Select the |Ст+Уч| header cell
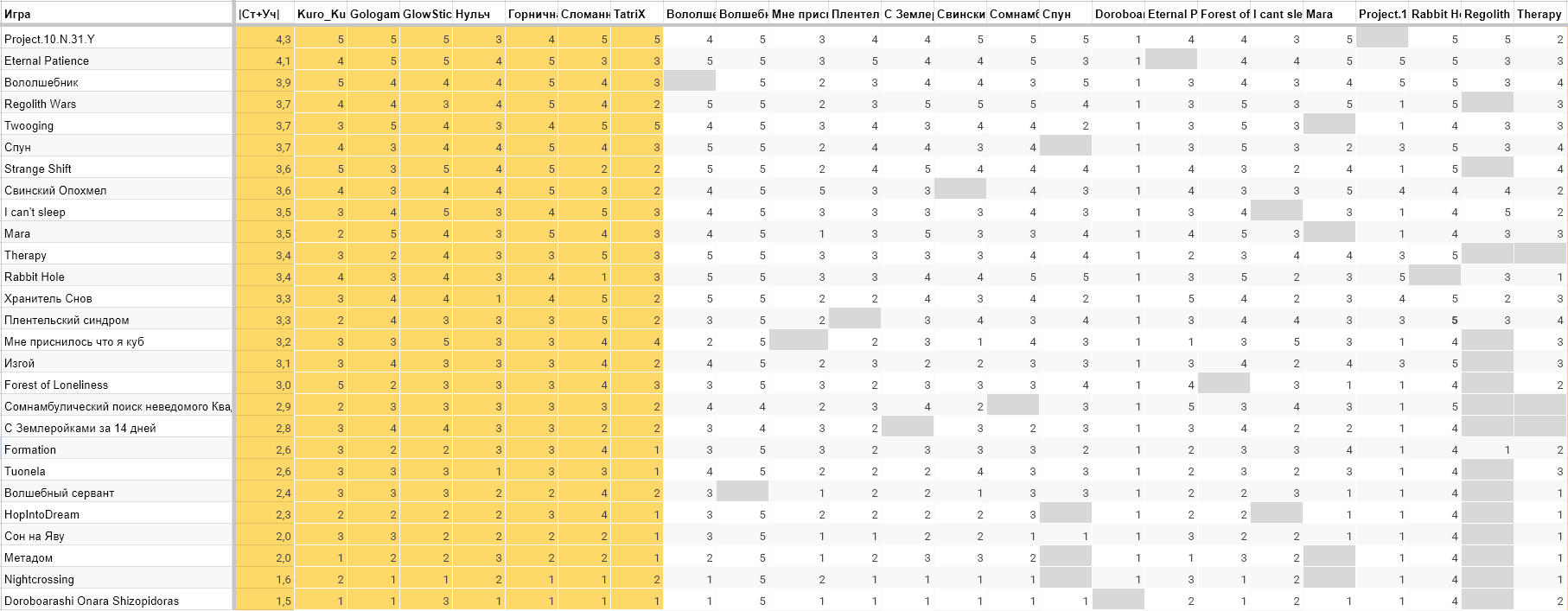 (x=265, y=14)
